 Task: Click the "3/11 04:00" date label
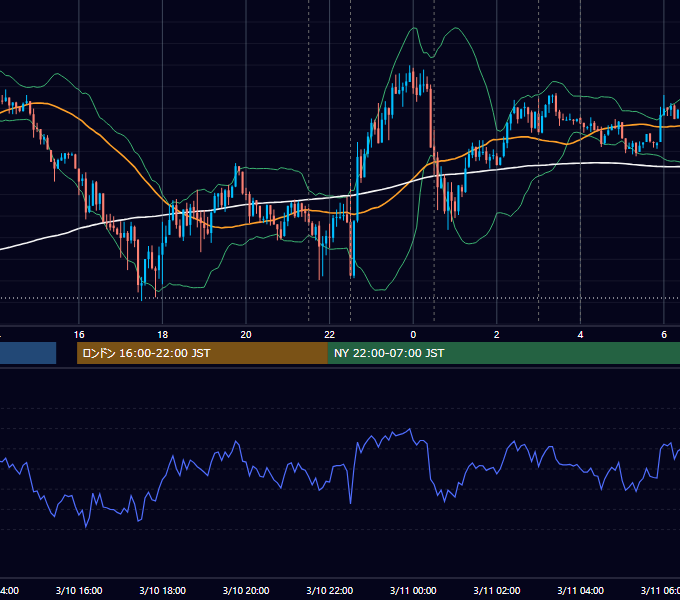(x=580, y=590)
